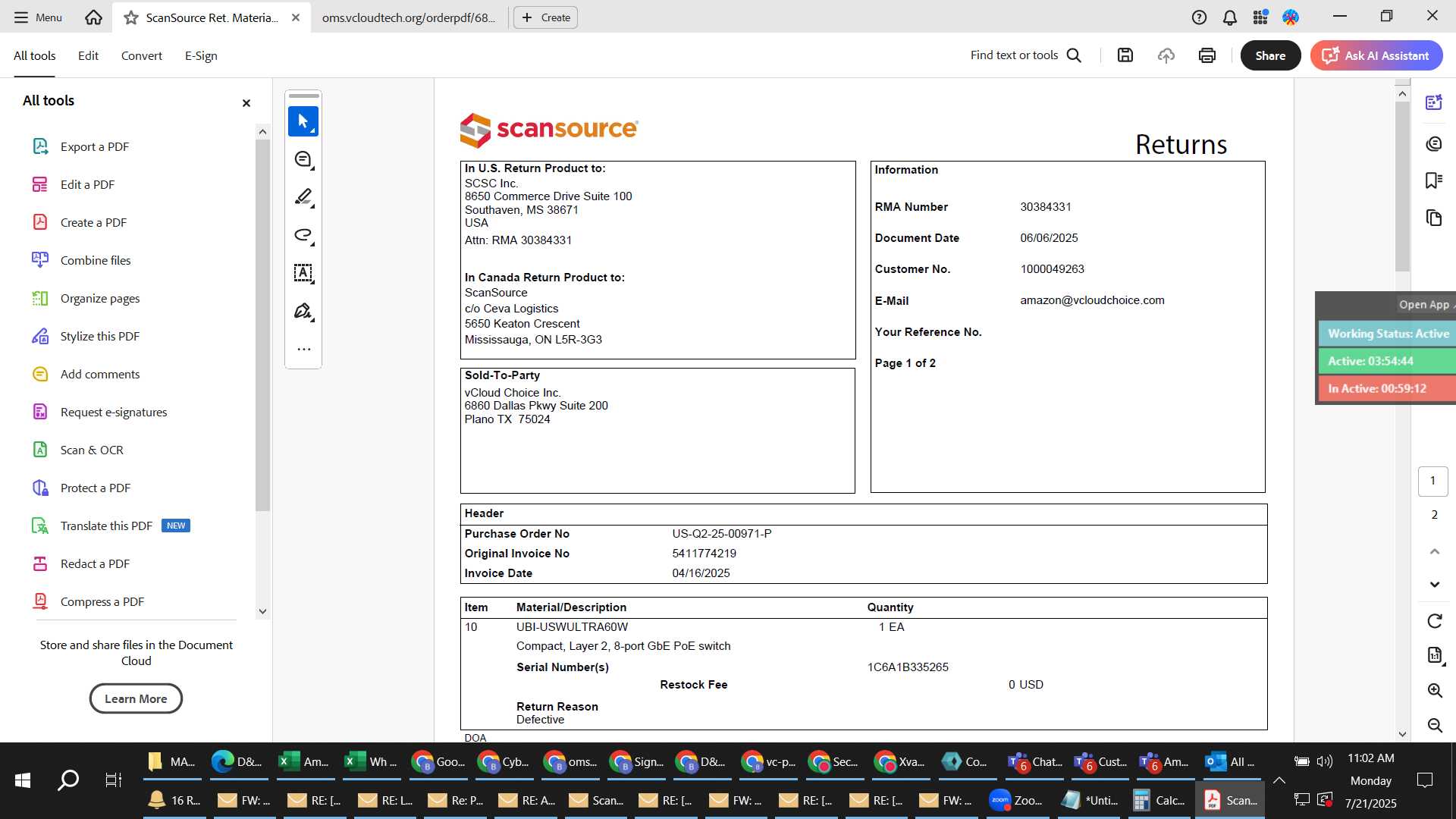
Task: Open Protect a PDF tool
Action: click(96, 488)
